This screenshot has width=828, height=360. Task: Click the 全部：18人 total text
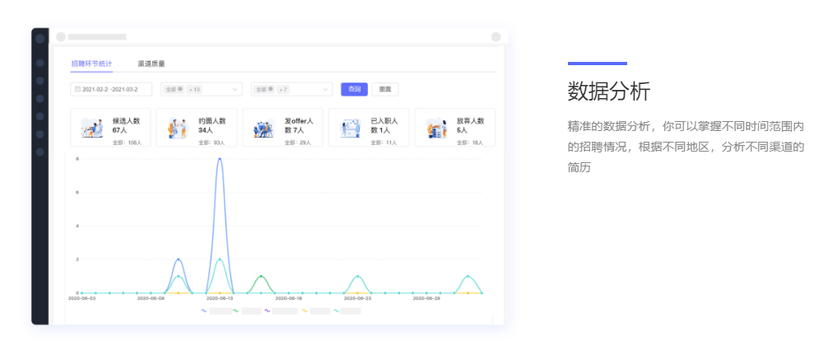coord(469,143)
